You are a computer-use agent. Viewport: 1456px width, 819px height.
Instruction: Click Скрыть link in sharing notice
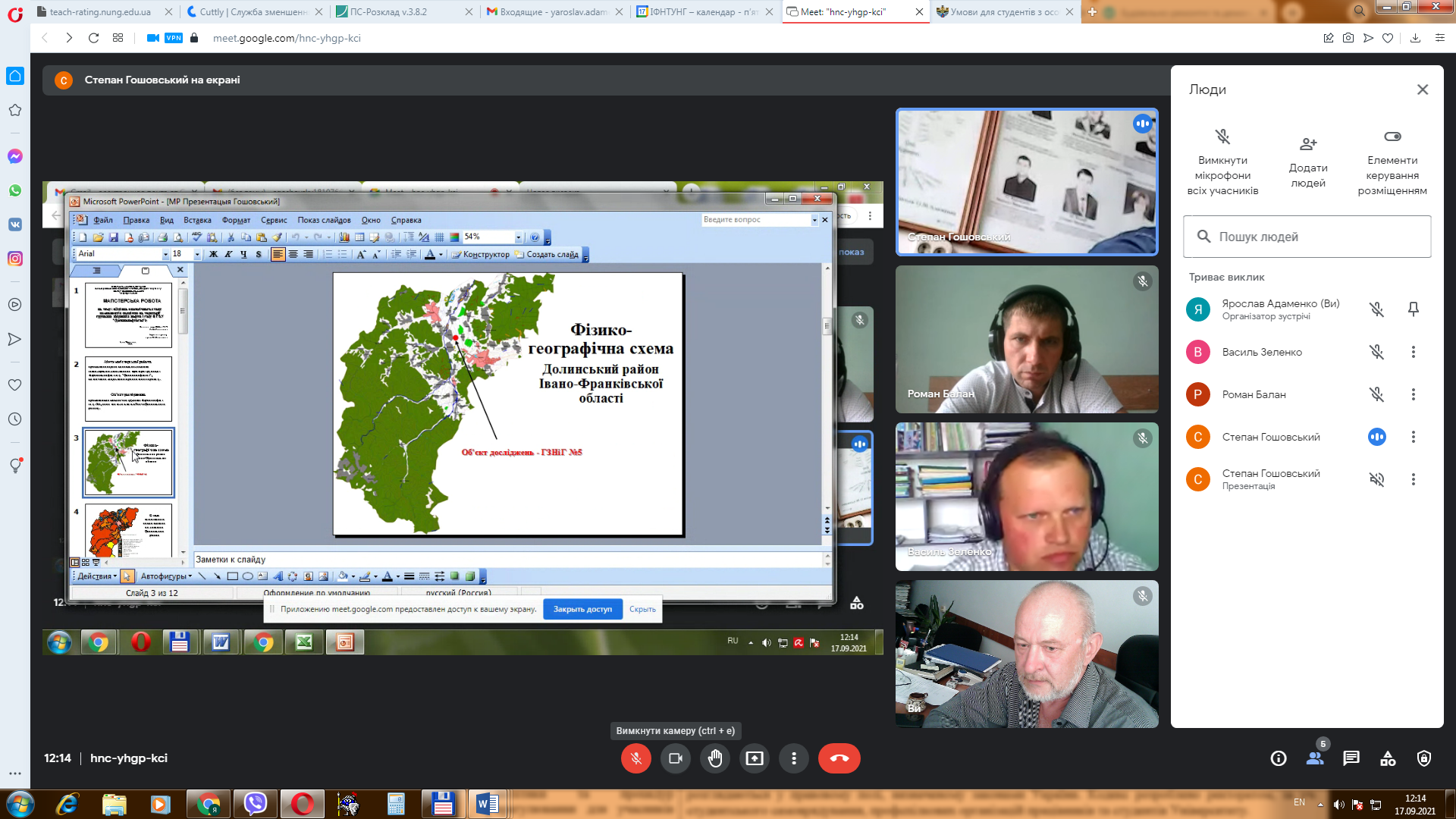(642, 609)
